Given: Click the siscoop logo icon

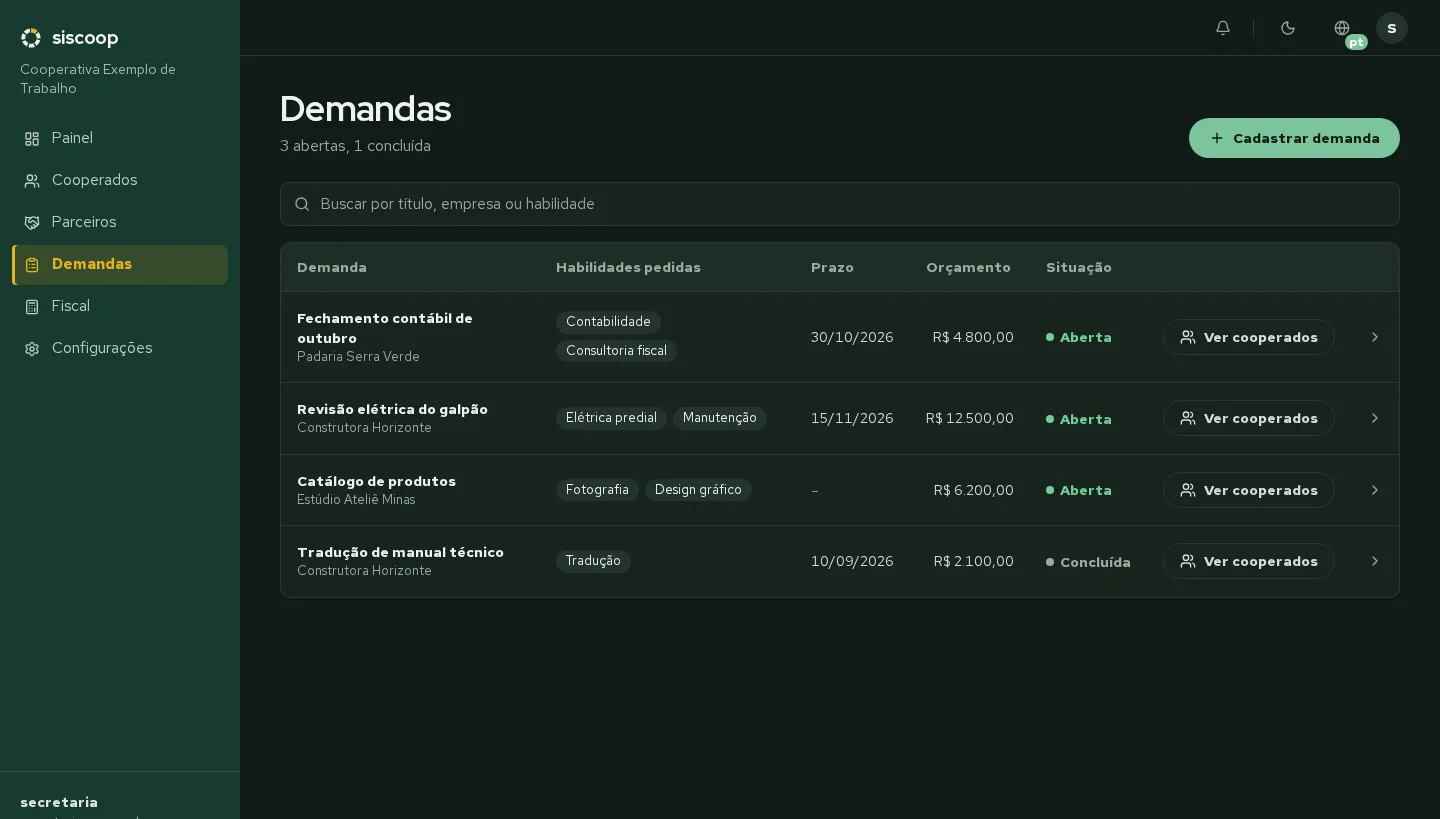Looking at the screenshot, I should 31,38.
